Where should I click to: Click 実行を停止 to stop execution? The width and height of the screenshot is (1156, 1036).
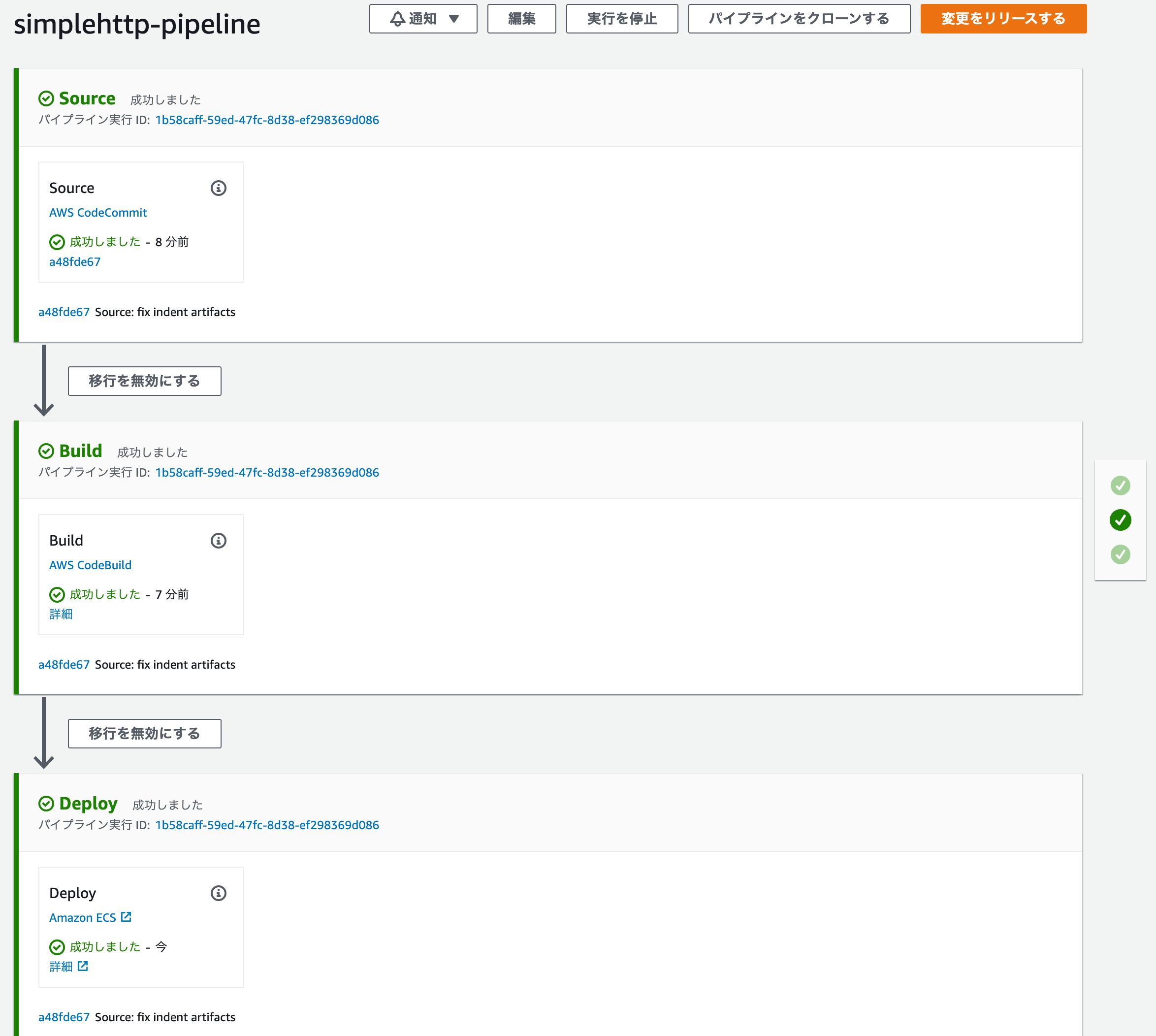[x=621, y=19]
